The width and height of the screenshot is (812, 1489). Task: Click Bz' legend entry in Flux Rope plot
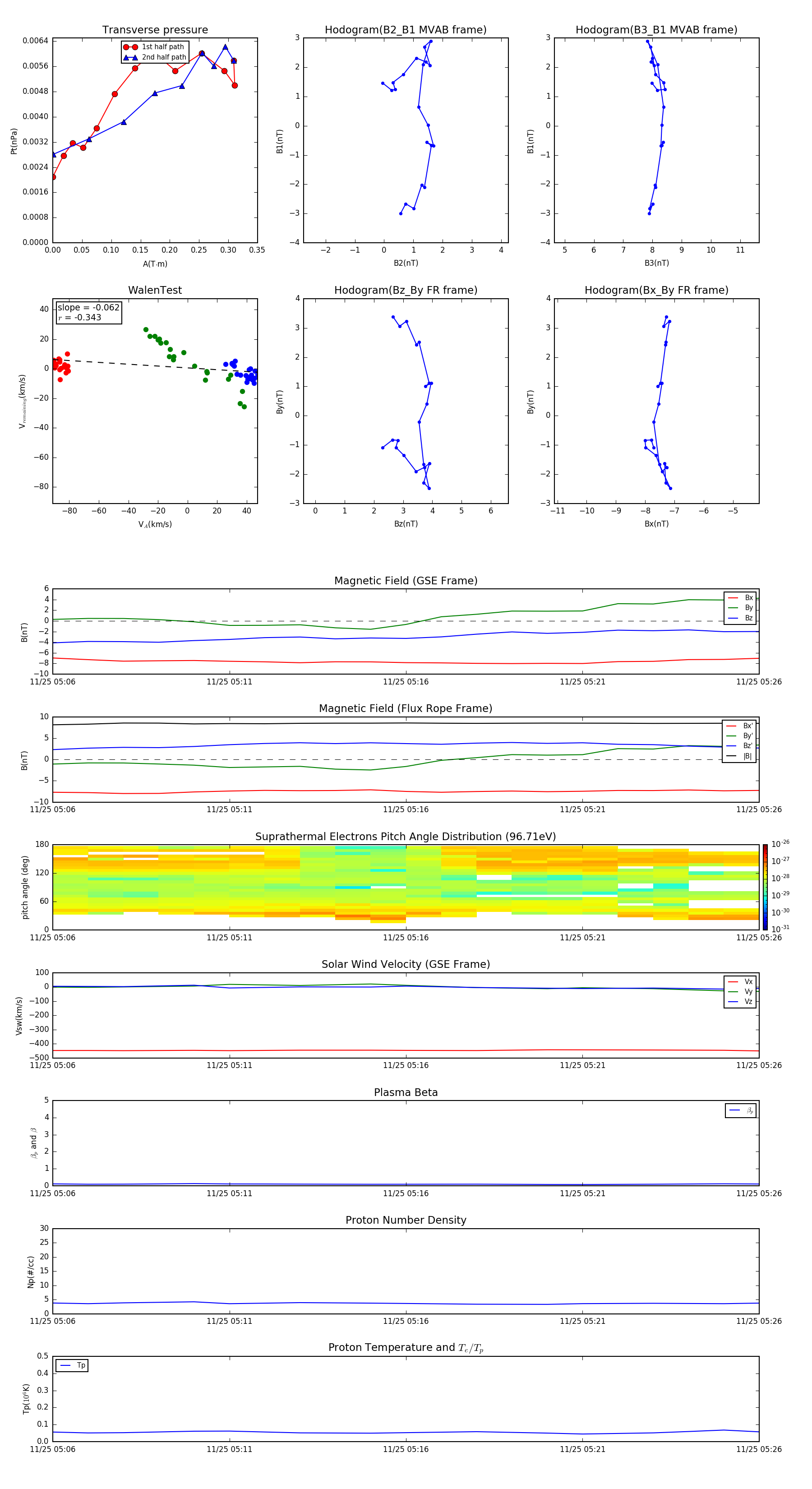point(739,746)
